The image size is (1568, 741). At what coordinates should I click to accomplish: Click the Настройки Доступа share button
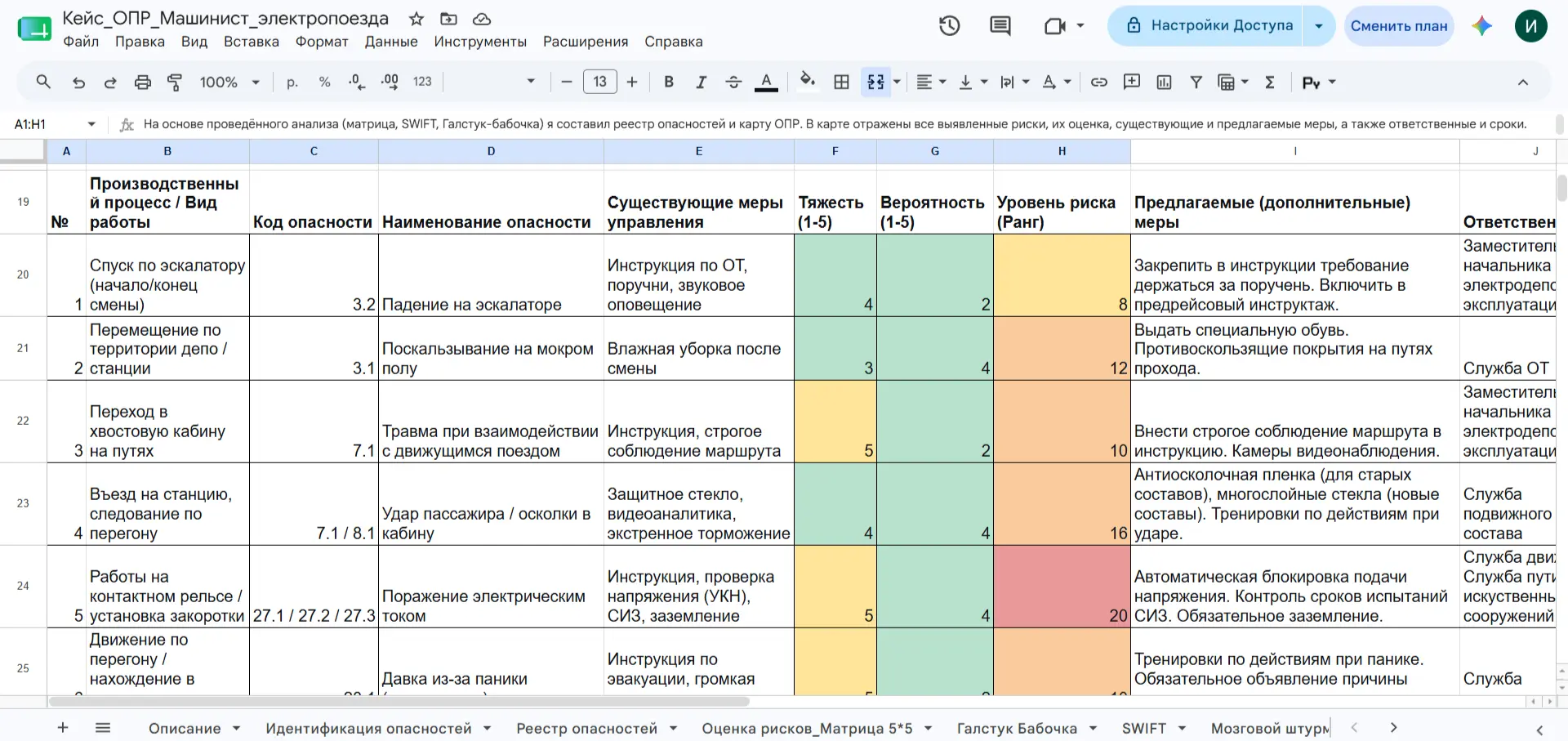pyautogui.click(x=1205, y=26)
